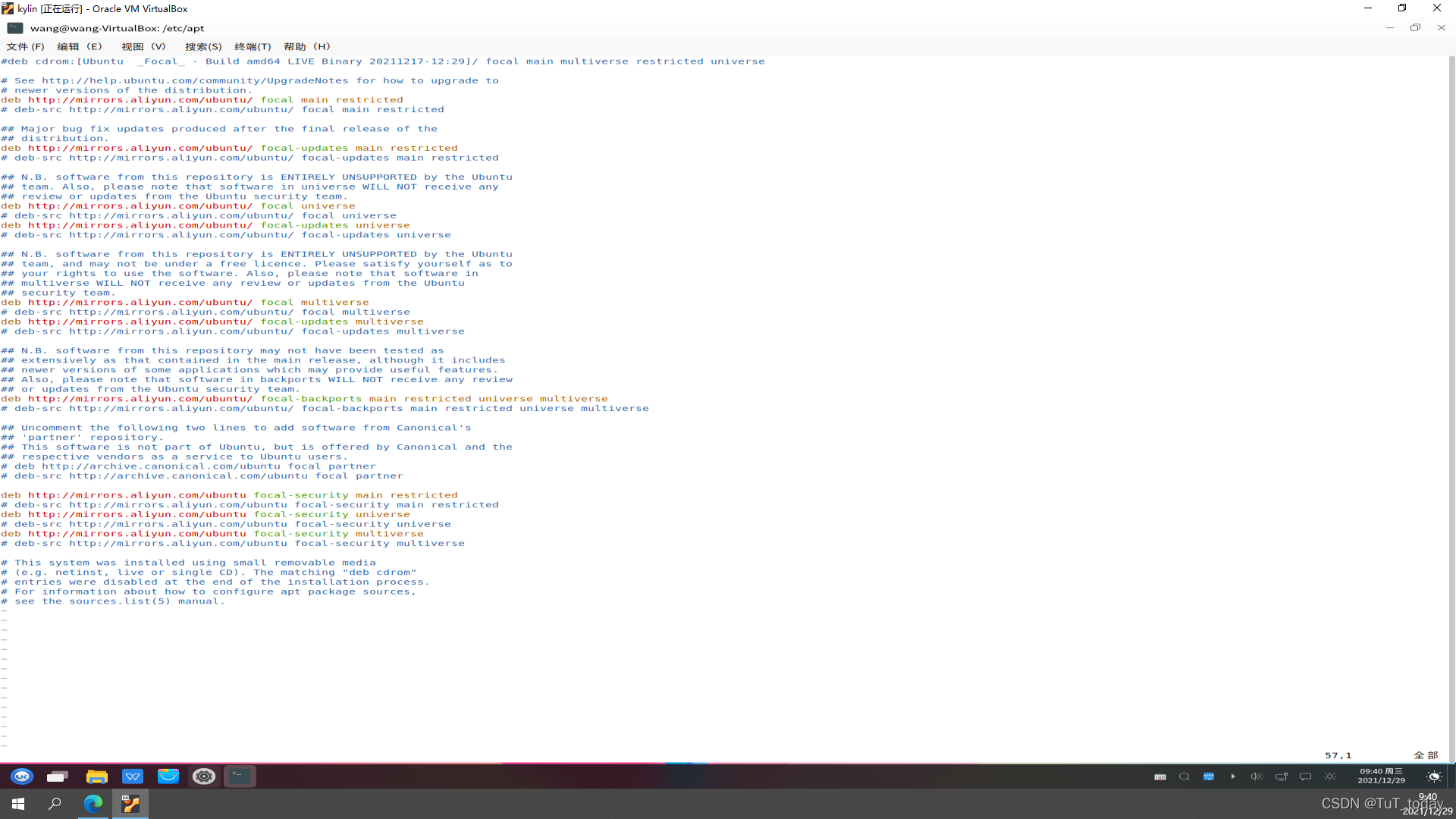Open the 帮助 (H) menu

click(307, 46)
